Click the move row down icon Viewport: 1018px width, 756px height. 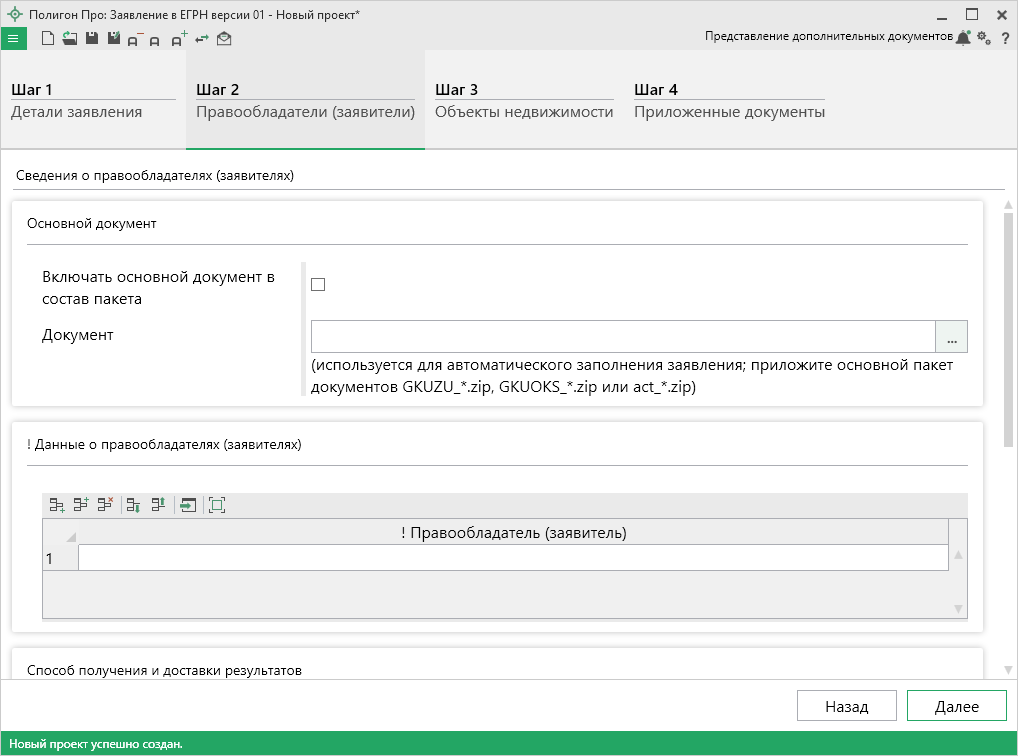(x=133, y=505)
